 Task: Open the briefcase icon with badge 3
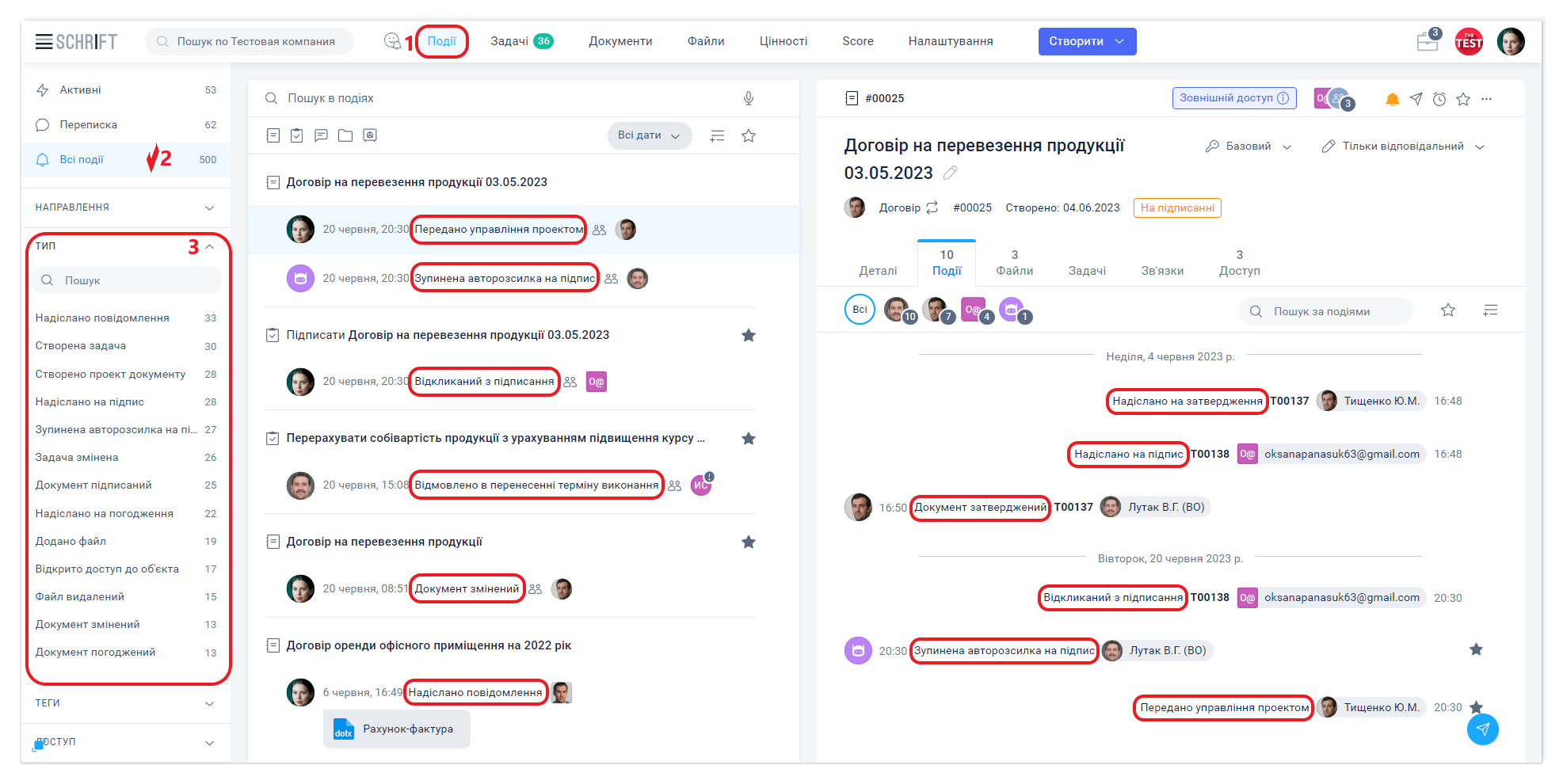point(1428,42)
